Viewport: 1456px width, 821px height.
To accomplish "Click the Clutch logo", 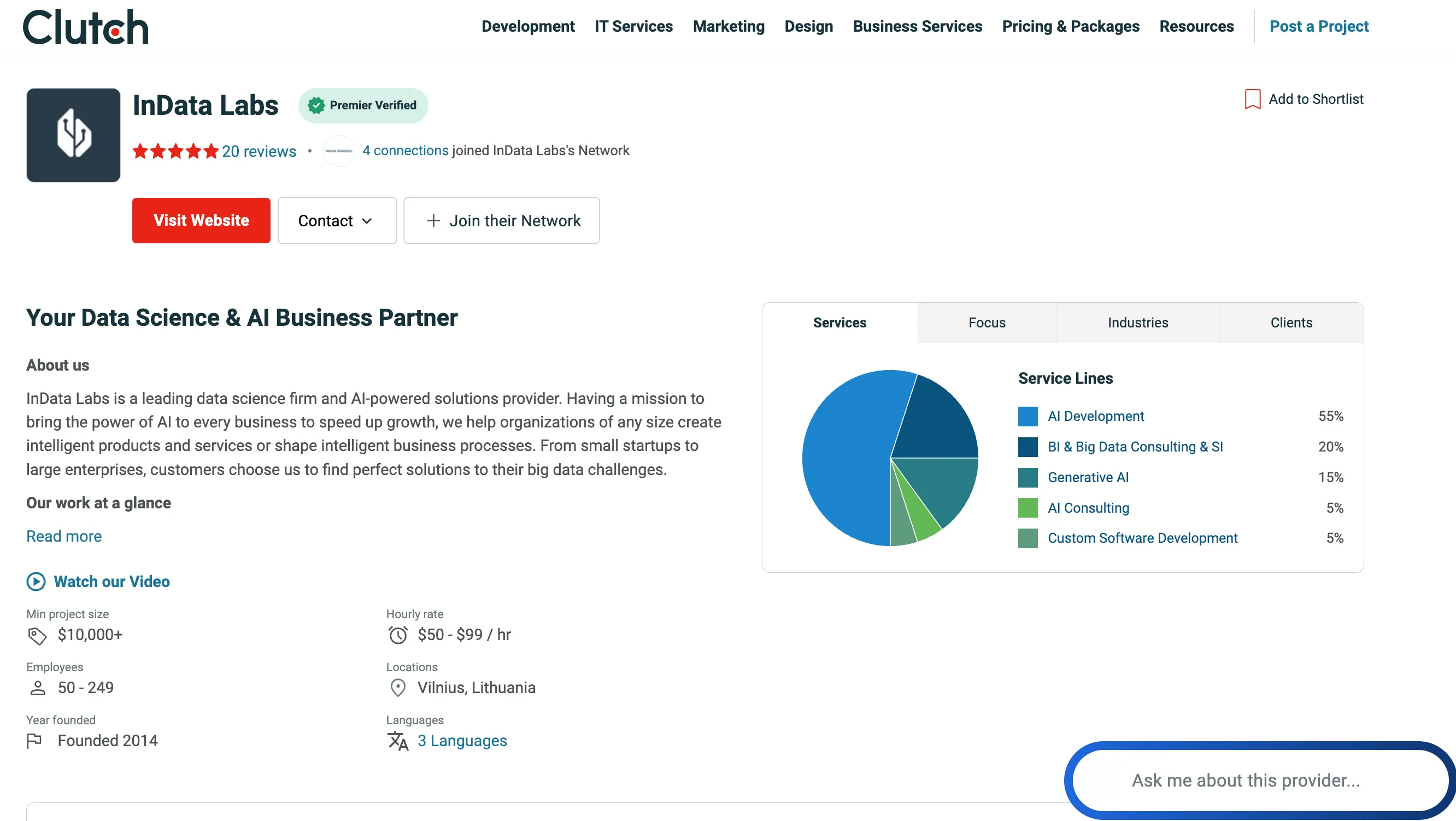I will 85,27.
